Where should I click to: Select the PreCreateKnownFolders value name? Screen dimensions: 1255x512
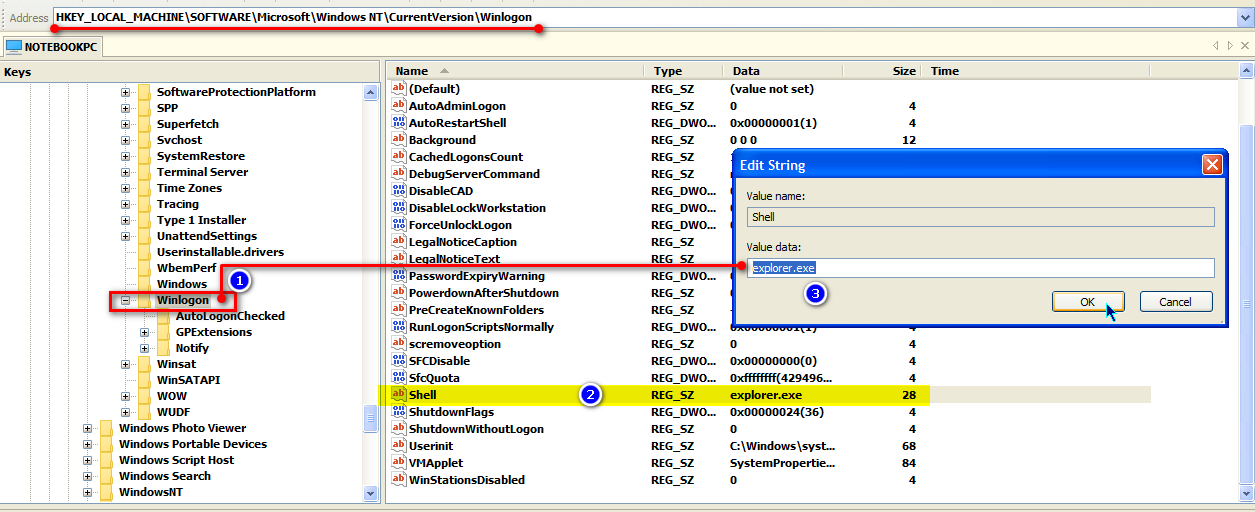tap(476, 310)
